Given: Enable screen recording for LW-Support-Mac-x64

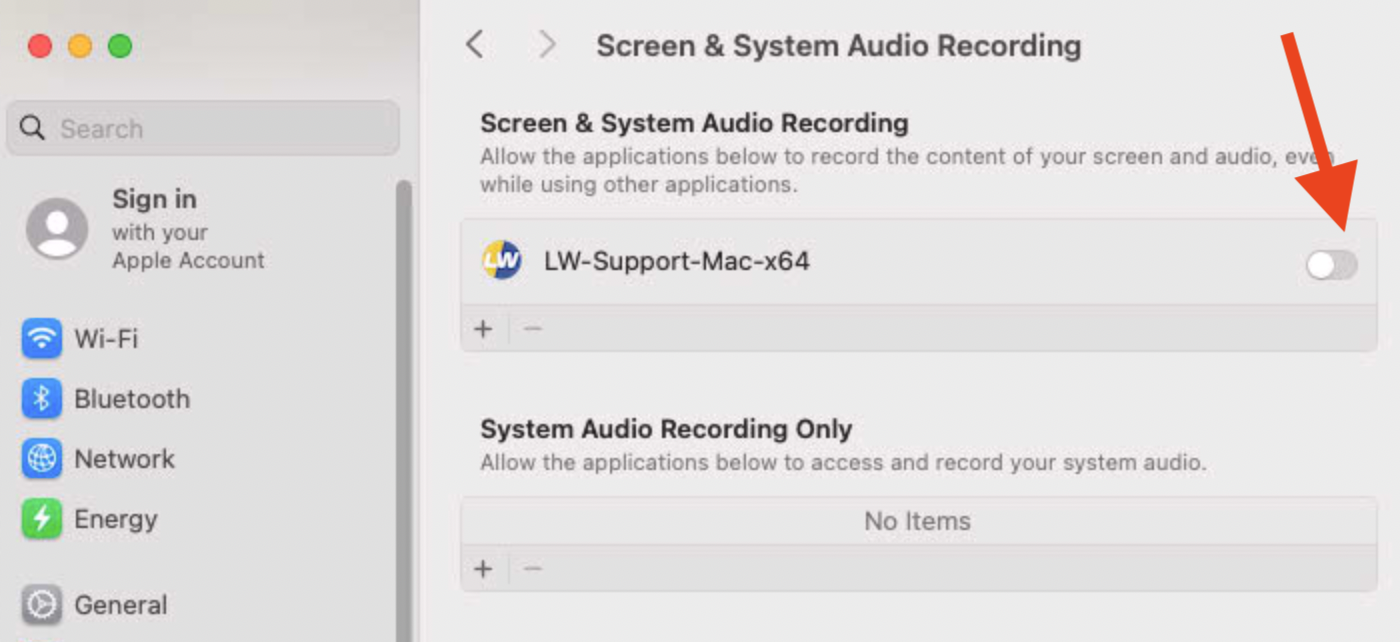Looking at the screenshot, I should [1331, 265].
